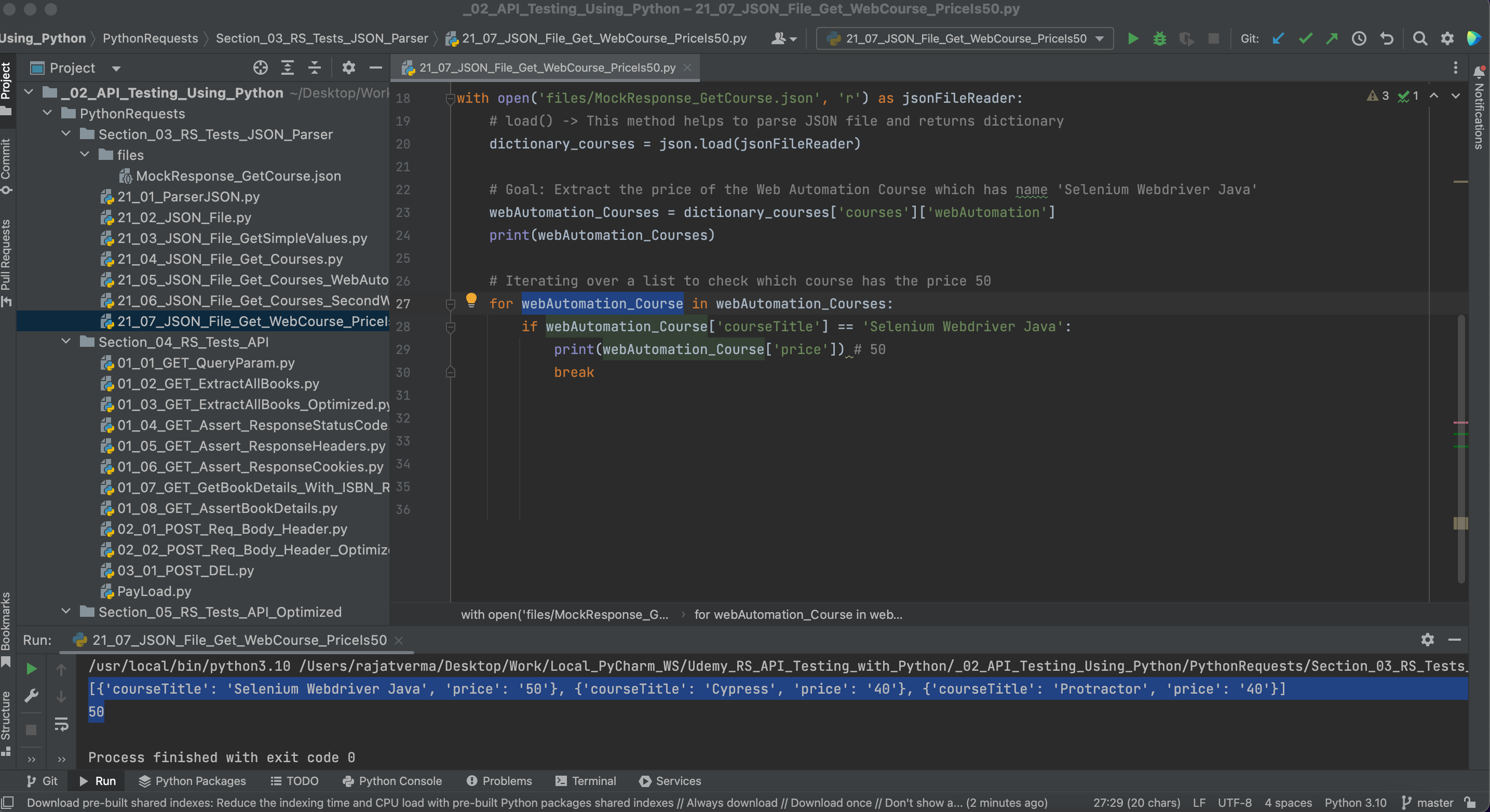Collapse Section_05_RS_Tests_API_Optimized folder
The height and width of the screenshot is (812, 1490).
pyautogui.click(x=66, y=611)
